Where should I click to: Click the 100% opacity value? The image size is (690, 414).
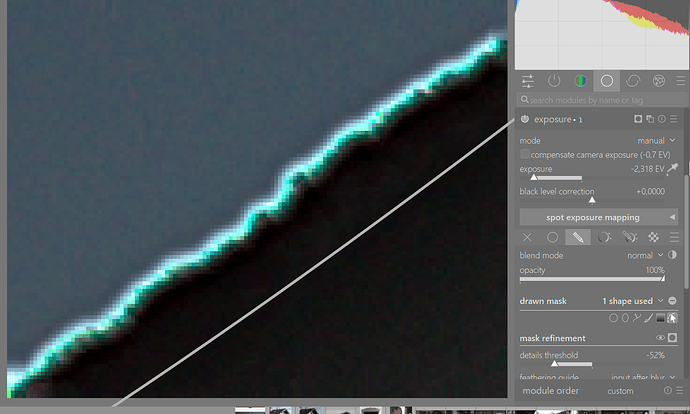pyautogui.click(x=655, y=270)
